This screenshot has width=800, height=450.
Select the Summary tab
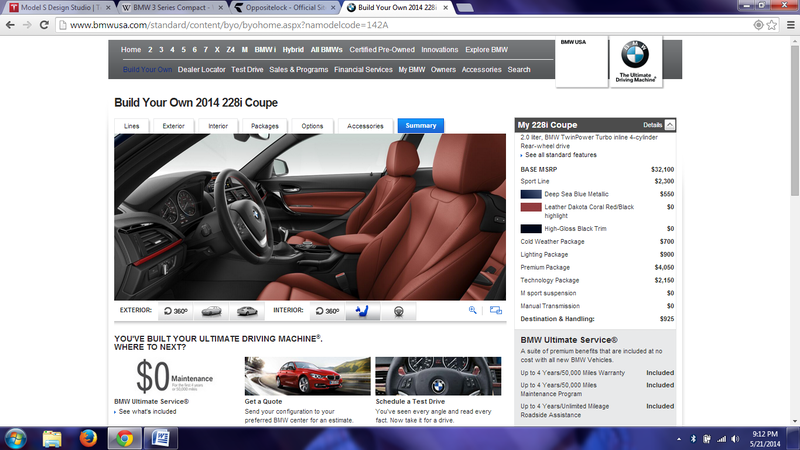[x=421, y=126]
